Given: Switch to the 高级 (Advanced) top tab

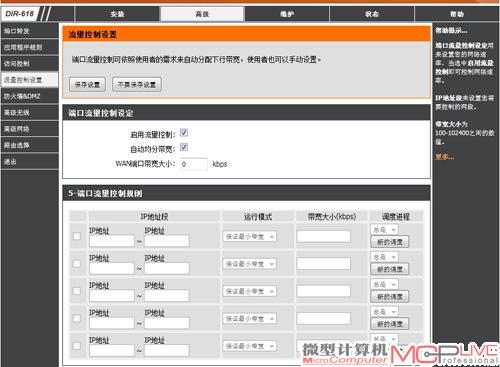Looking at the screenshot, I should 202,14.
